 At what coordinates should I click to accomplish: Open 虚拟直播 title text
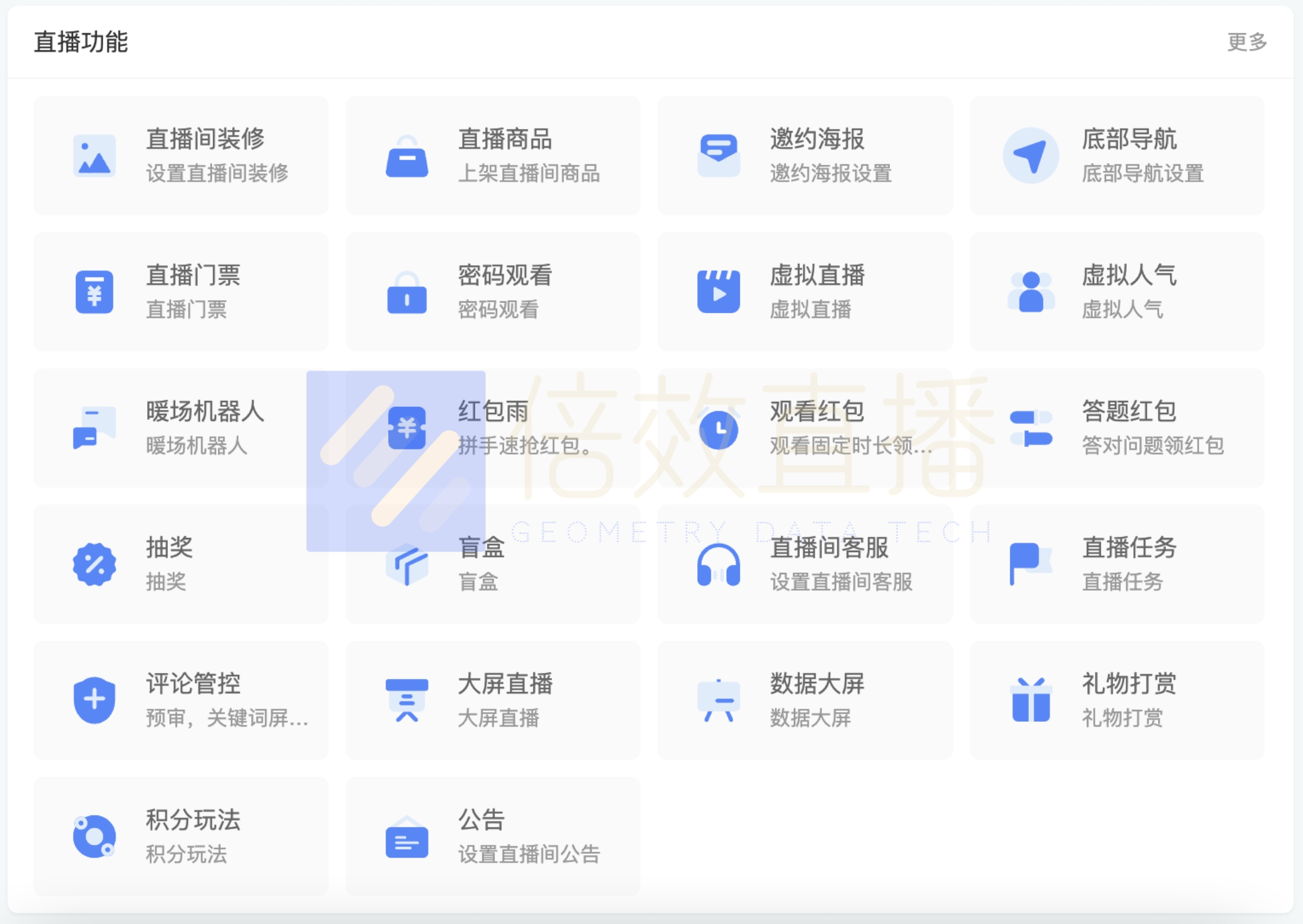click(x=817, y=275)
